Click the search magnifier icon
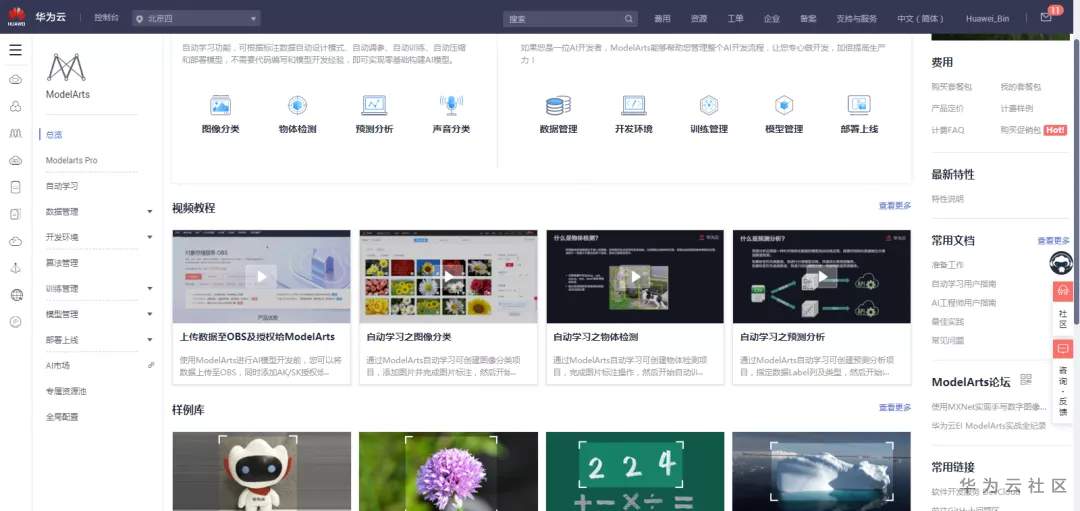Screen dimensions: 1080x511 click(x=629, y=19)
